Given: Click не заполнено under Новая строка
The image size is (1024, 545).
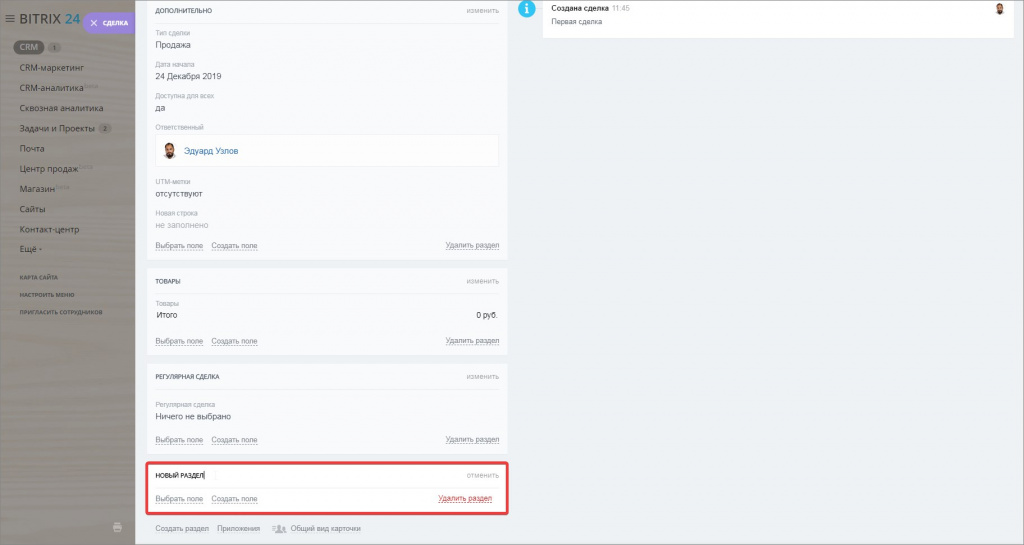Looking at the screenshot, I should coord(182,225).
